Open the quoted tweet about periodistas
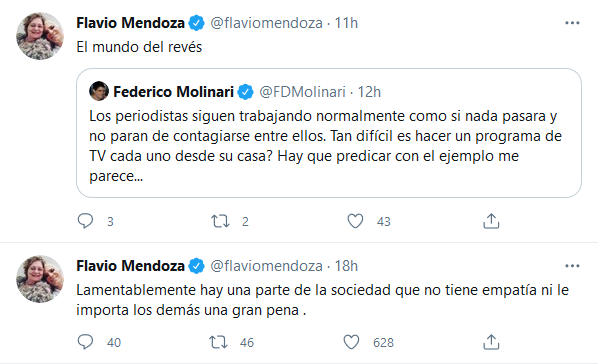The height and width of the screenshot is (364, 598). [329, 133]
